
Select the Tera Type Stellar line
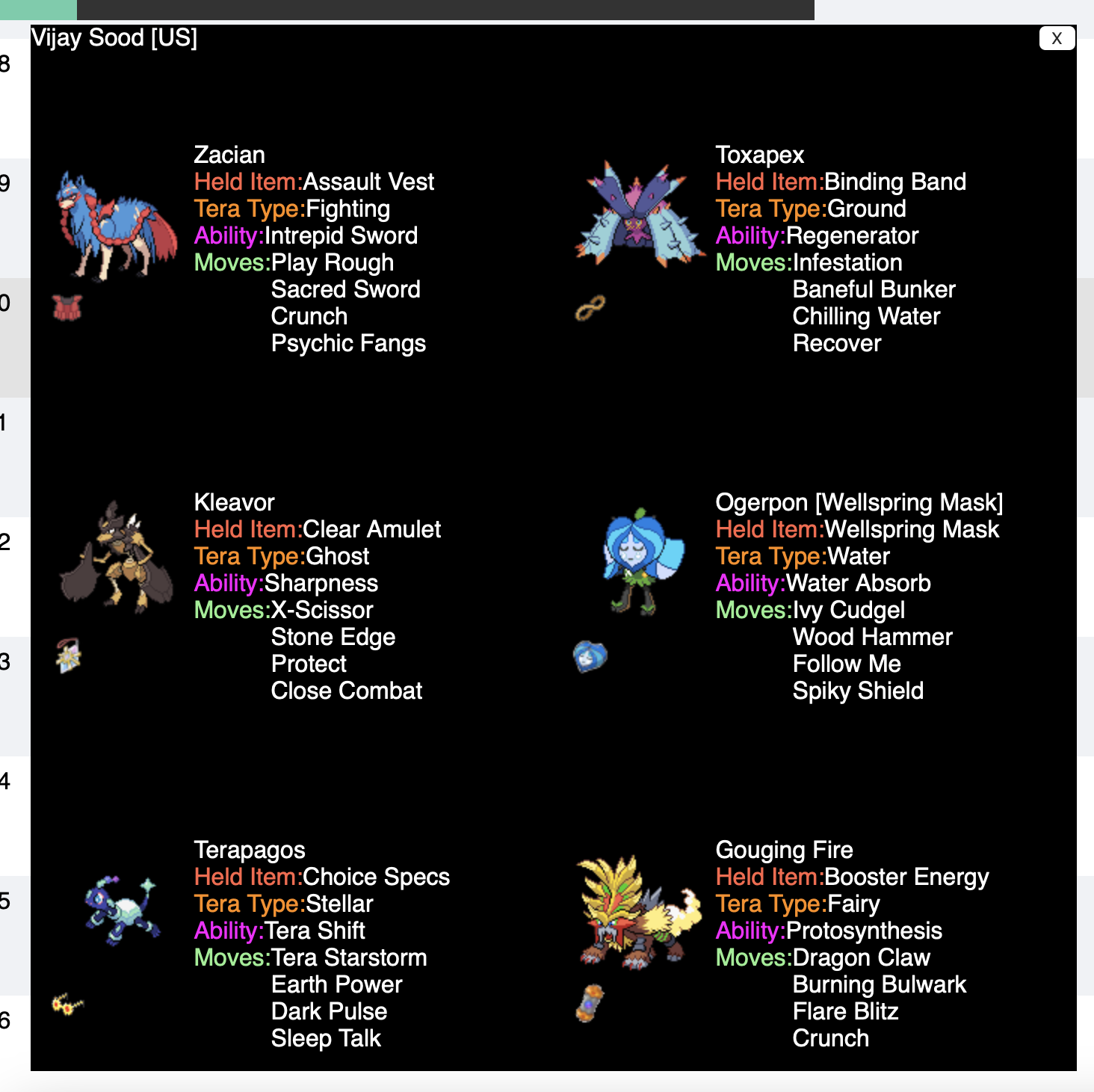[x=283, y=904]
